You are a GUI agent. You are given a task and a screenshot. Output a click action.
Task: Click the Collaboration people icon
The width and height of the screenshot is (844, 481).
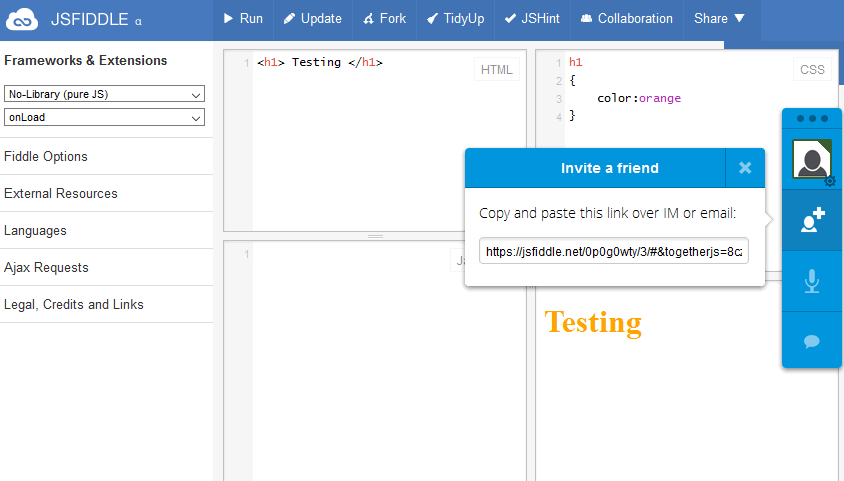pyautogui.click(x=587, y=18)
